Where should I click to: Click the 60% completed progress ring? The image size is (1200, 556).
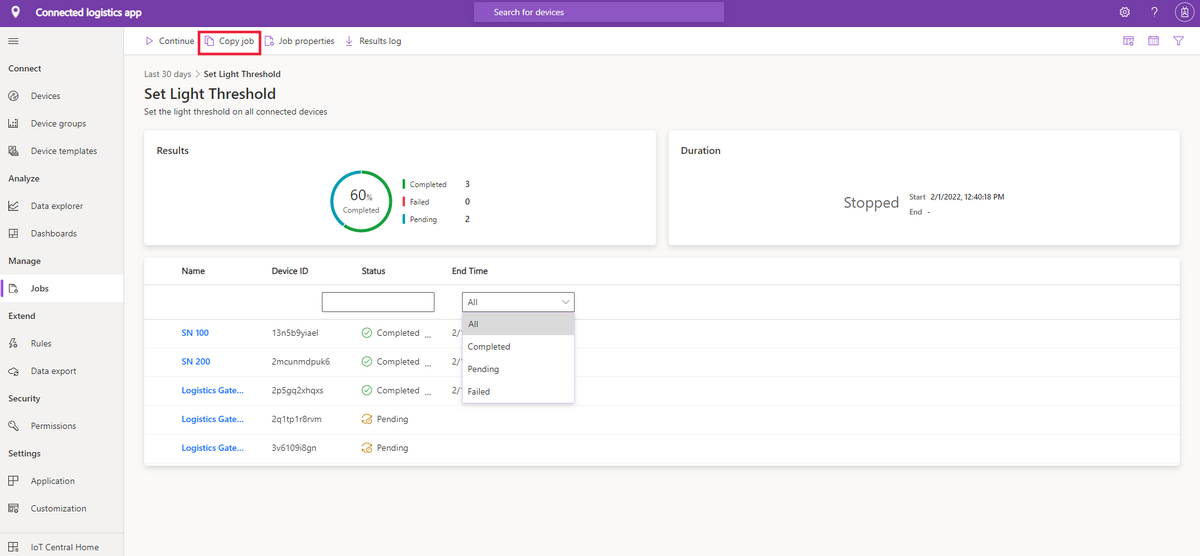[x=361, y=201]
